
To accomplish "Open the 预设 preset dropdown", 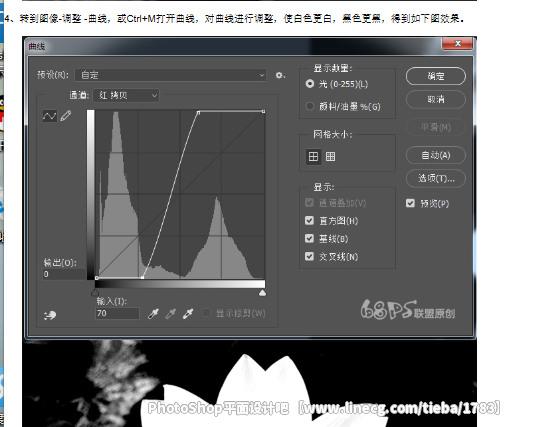I will point(171,75).
